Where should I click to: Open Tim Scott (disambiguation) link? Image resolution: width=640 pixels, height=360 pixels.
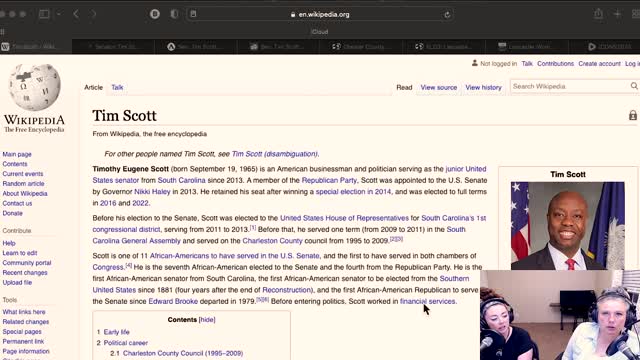point(275,154)
